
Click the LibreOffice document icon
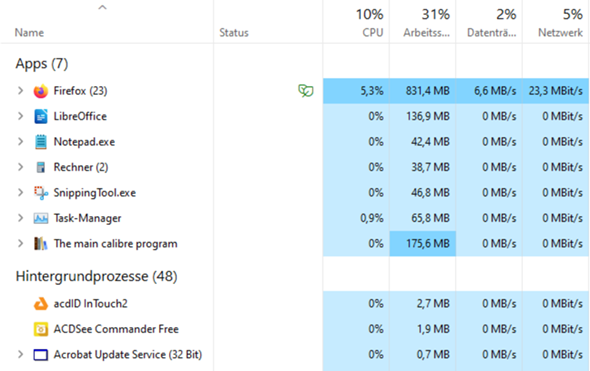[41, 117]
